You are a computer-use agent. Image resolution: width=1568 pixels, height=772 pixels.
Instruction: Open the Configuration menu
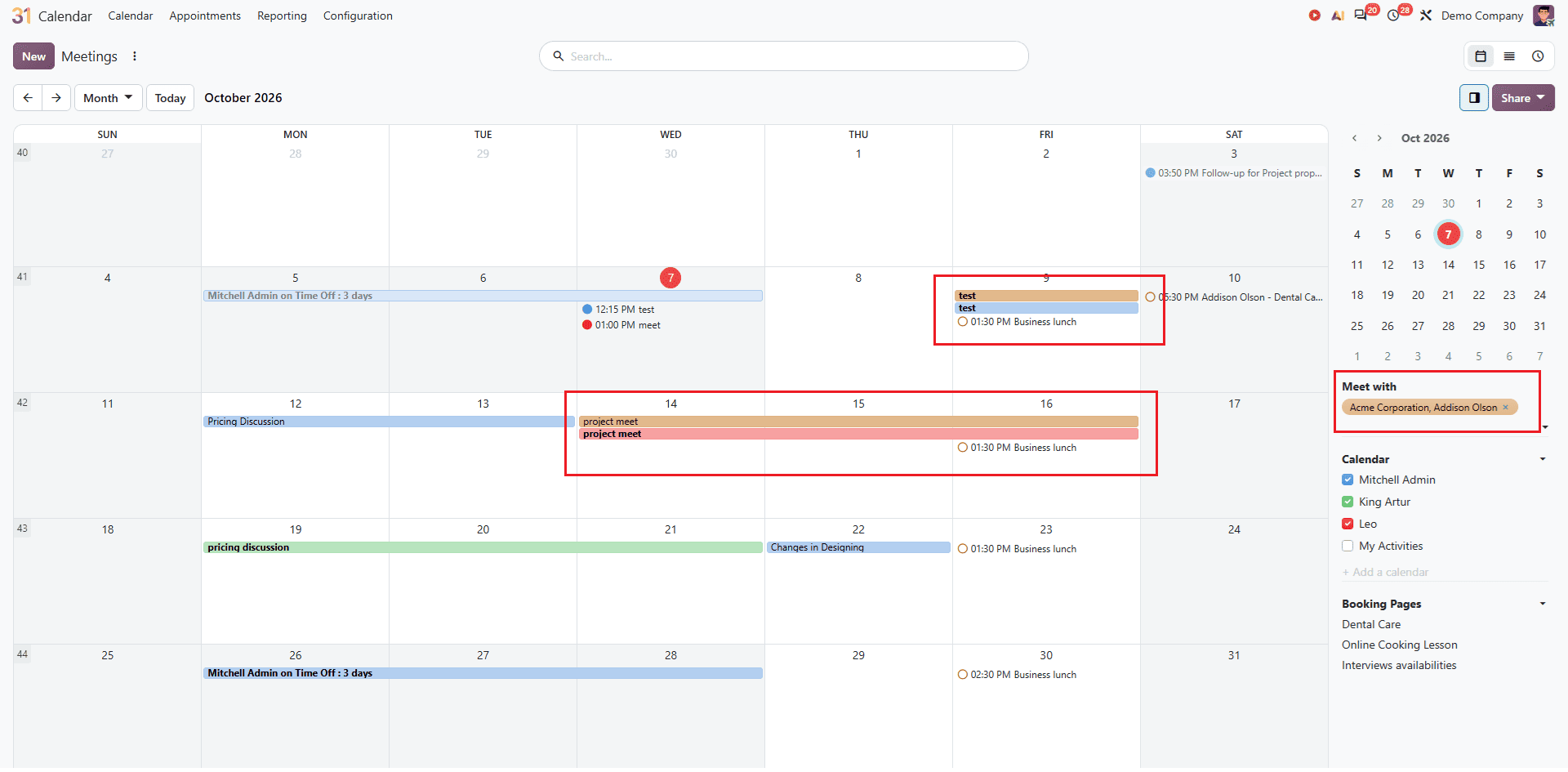coord(358,16)
